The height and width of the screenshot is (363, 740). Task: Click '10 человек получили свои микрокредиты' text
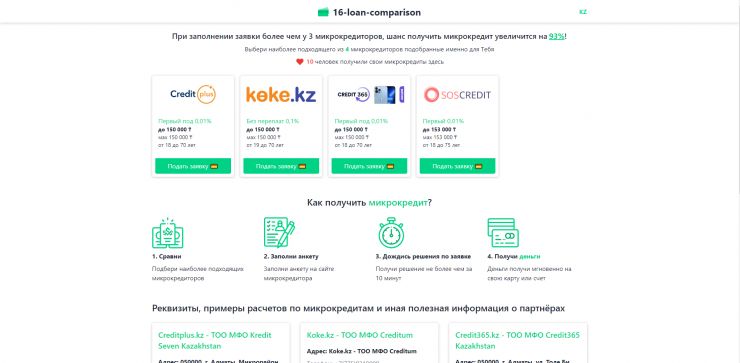tap(375, 62)
